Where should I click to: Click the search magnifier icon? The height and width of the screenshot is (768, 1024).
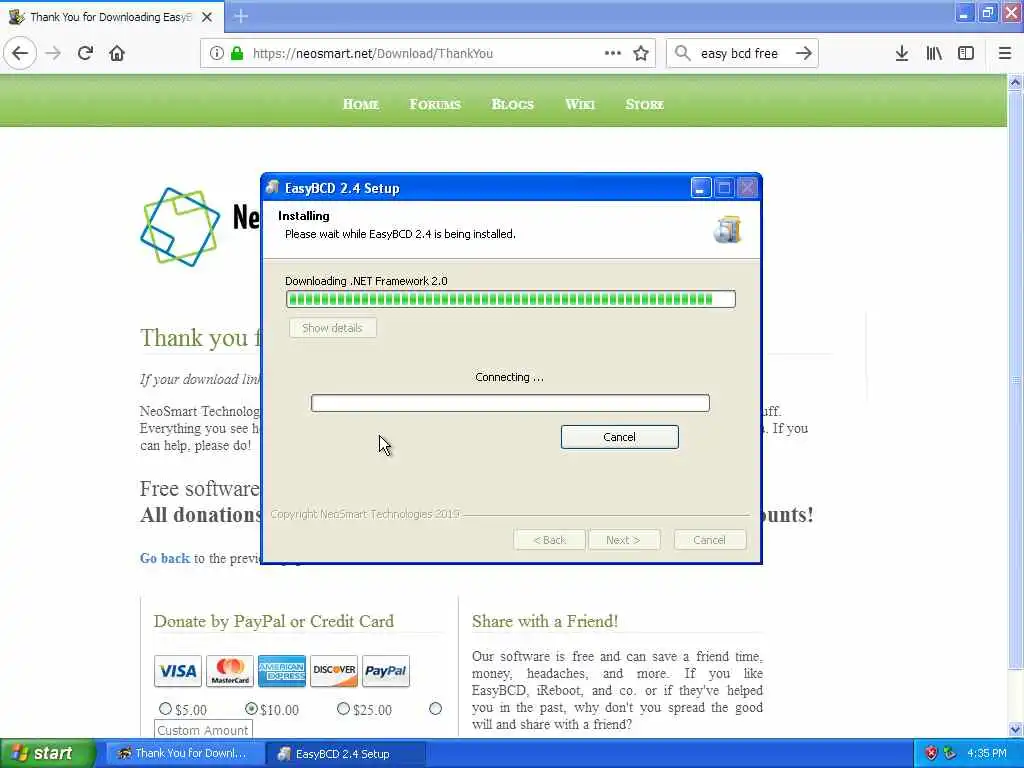[682, 53]
